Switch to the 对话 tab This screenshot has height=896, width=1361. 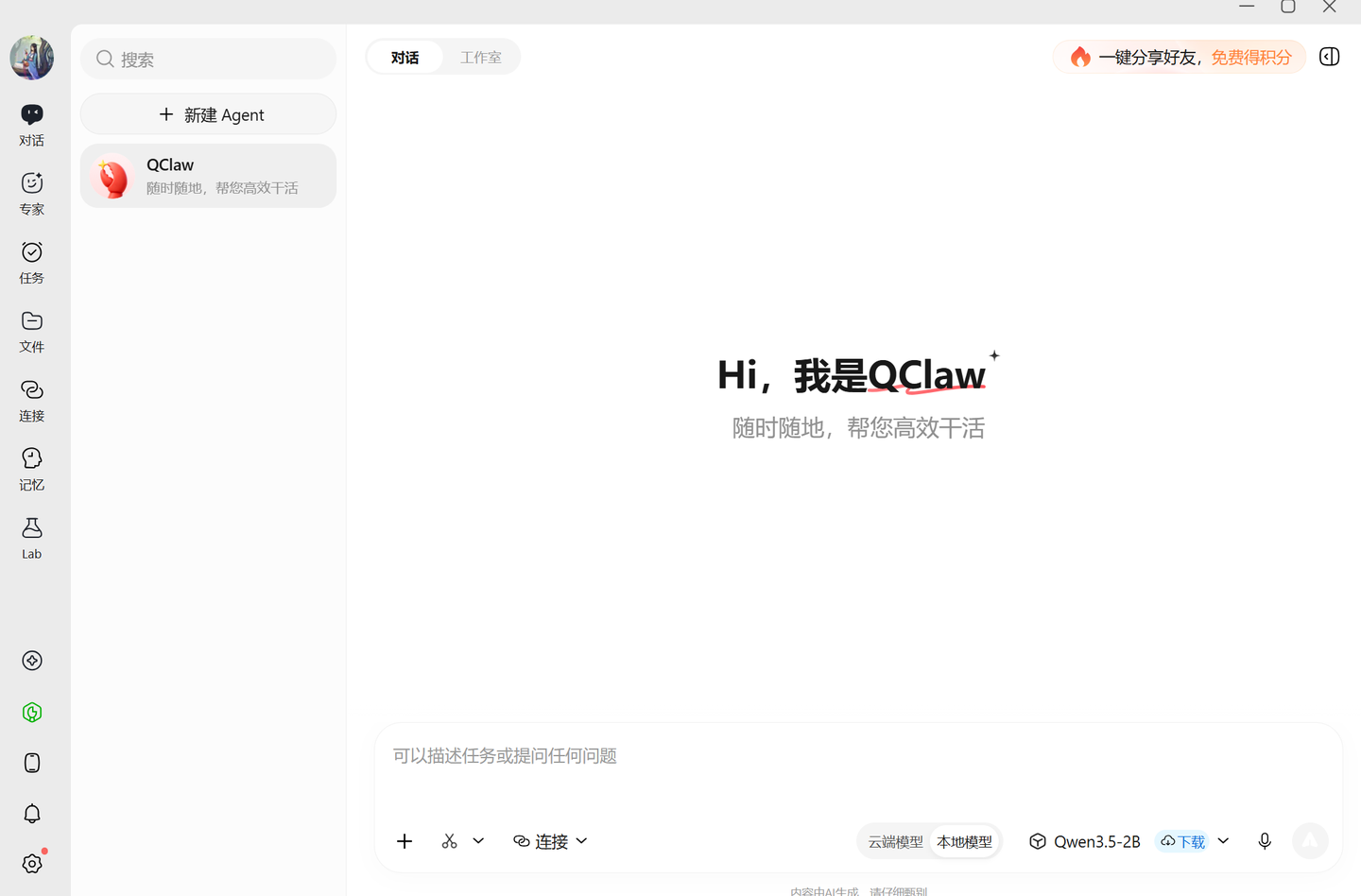405,58
